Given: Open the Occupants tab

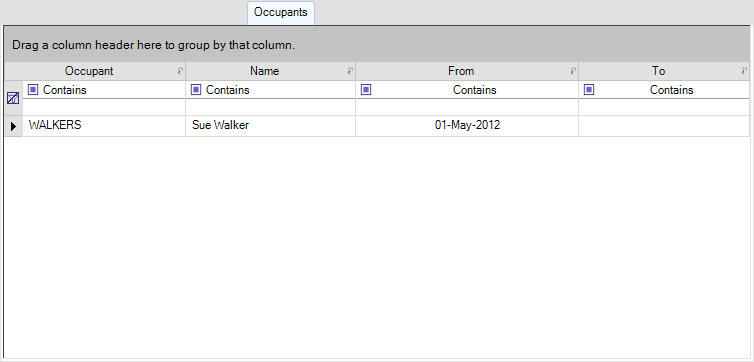Looking at the screenshot, I should (x=281, y=12).
